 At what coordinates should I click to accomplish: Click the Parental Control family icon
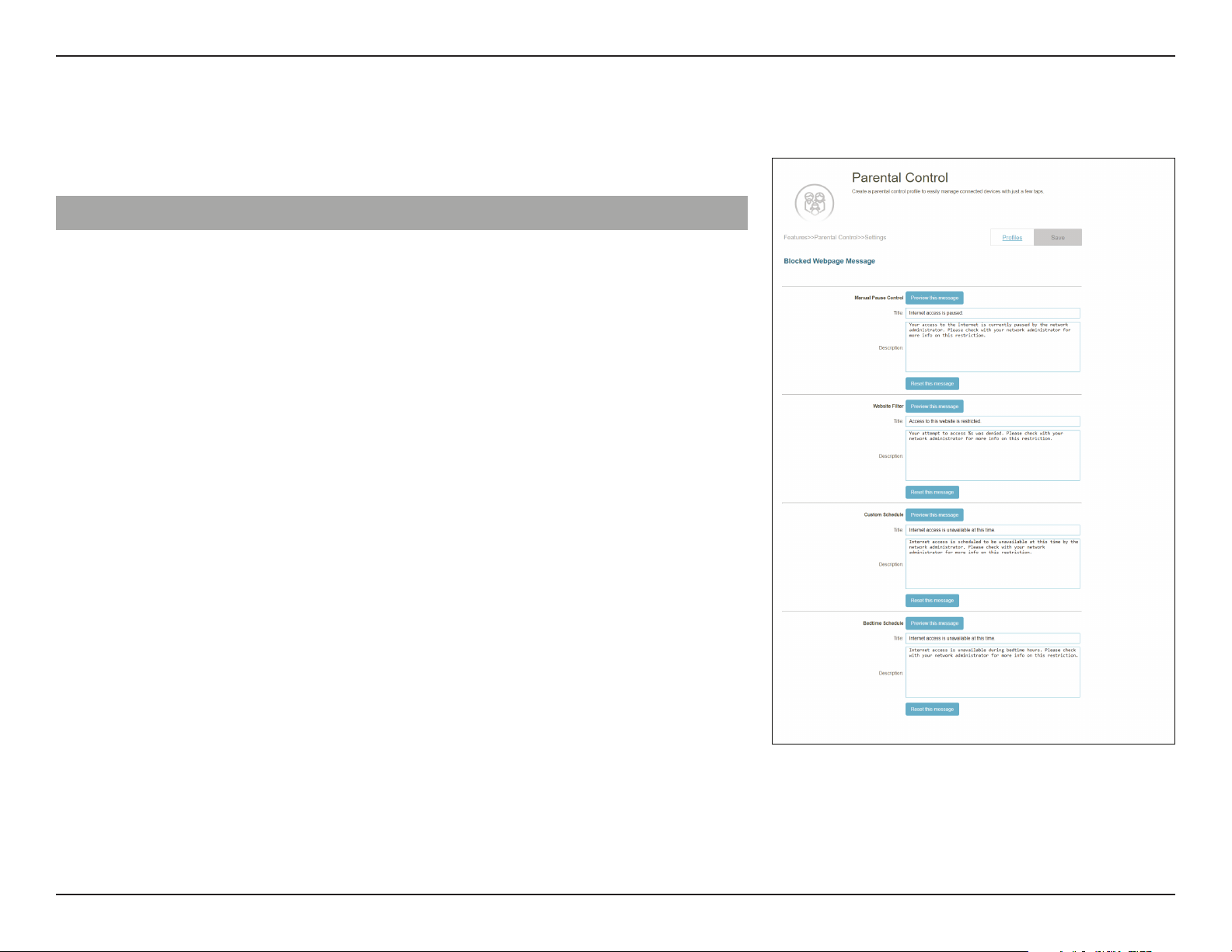coord(815,204)
